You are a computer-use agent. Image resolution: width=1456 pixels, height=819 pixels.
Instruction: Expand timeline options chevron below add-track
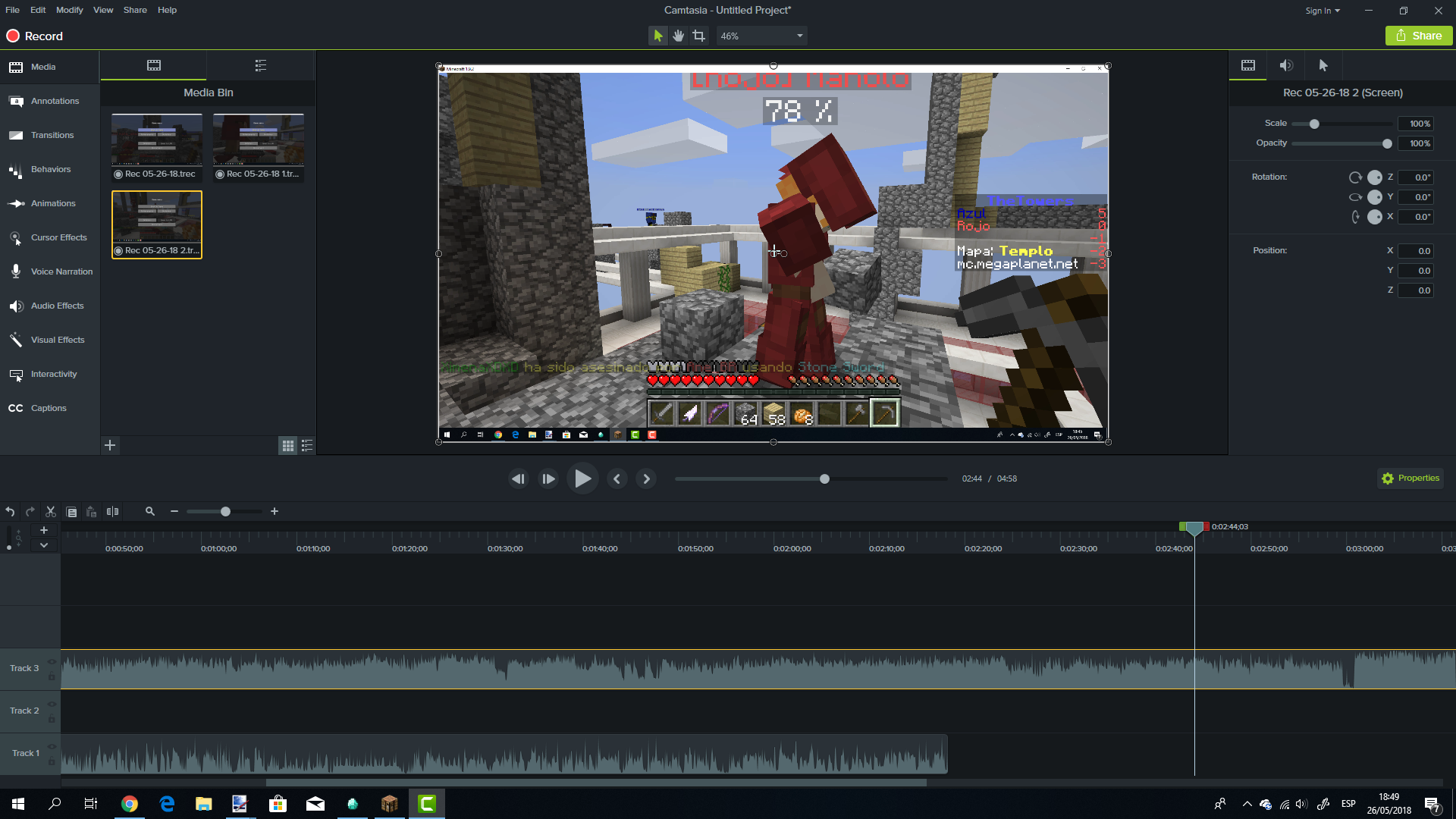pos(44,544)
